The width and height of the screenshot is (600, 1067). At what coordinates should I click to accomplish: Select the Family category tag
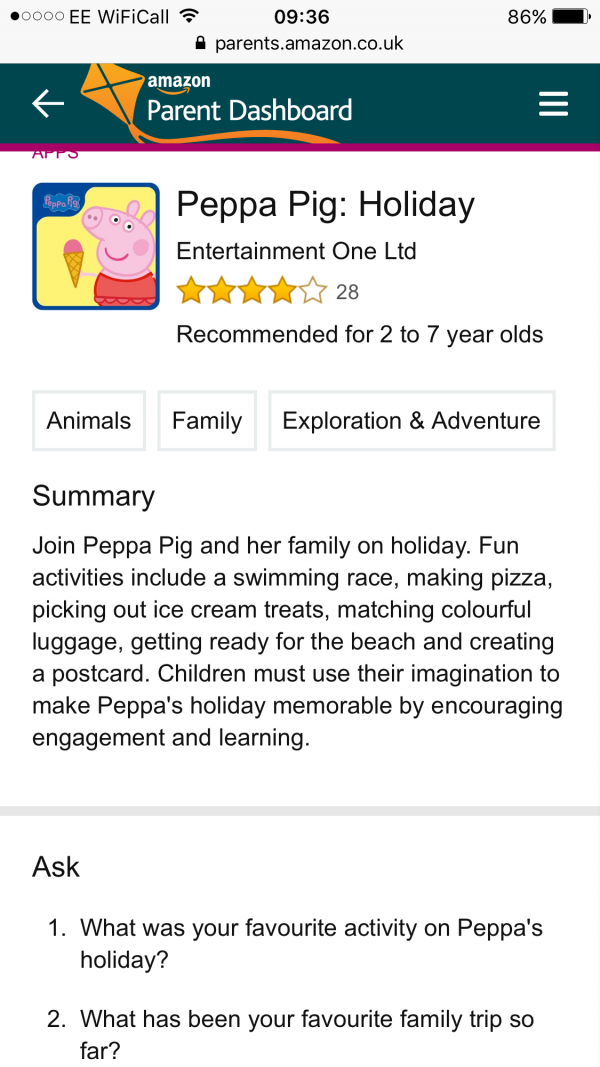point(207,421)
